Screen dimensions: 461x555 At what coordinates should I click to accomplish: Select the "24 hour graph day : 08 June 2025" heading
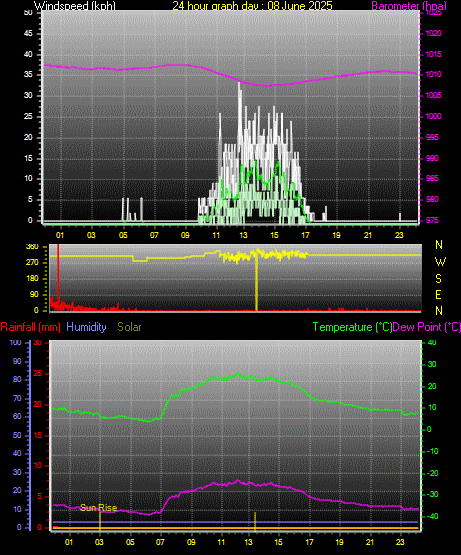click(252, 6)
